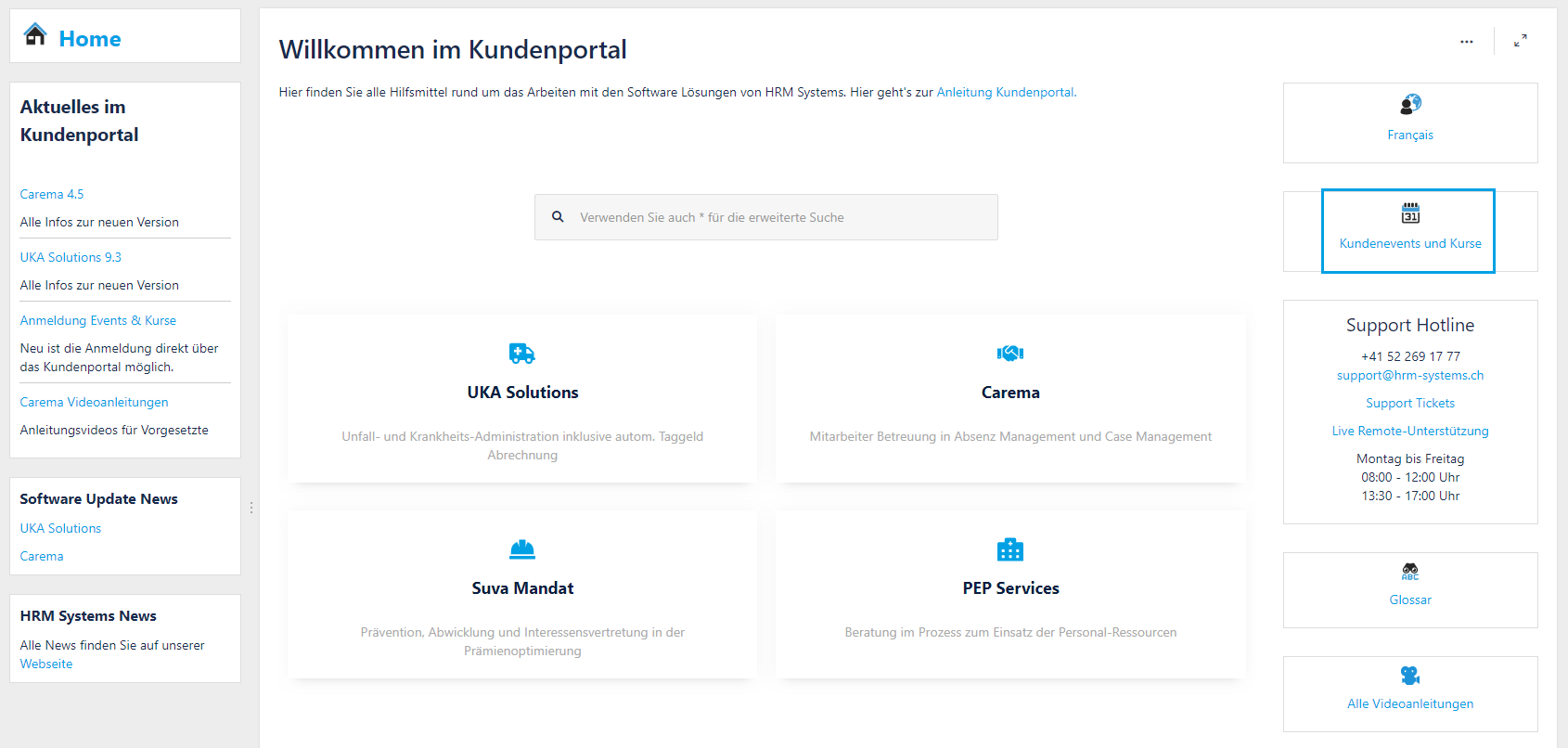
Task: Open the Glossar link
Action: tap(1410, 600)
